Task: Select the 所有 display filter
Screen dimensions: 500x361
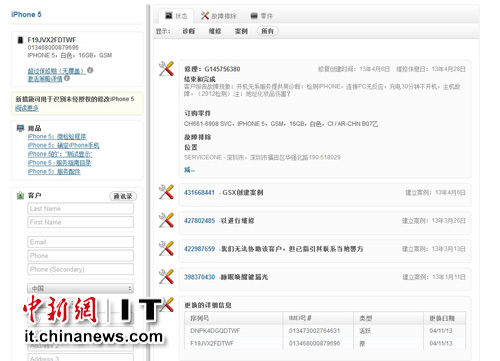Action: [x=268, y=31]
